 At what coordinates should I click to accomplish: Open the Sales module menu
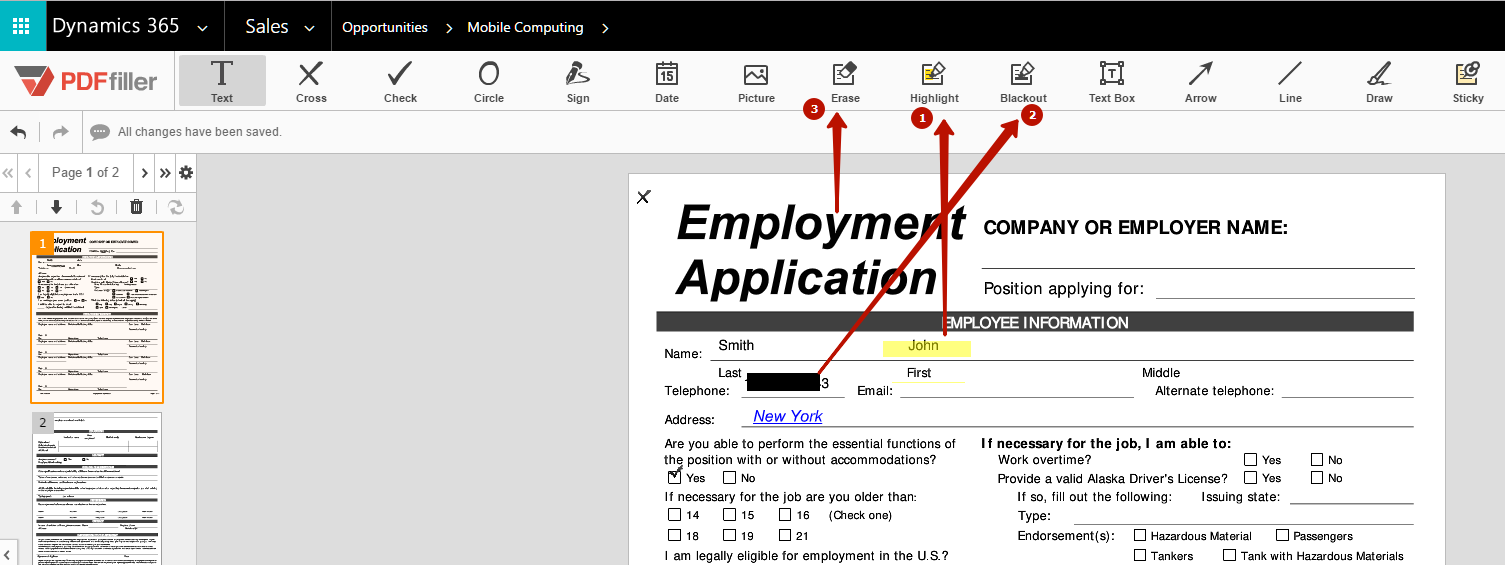pos(267,27)
